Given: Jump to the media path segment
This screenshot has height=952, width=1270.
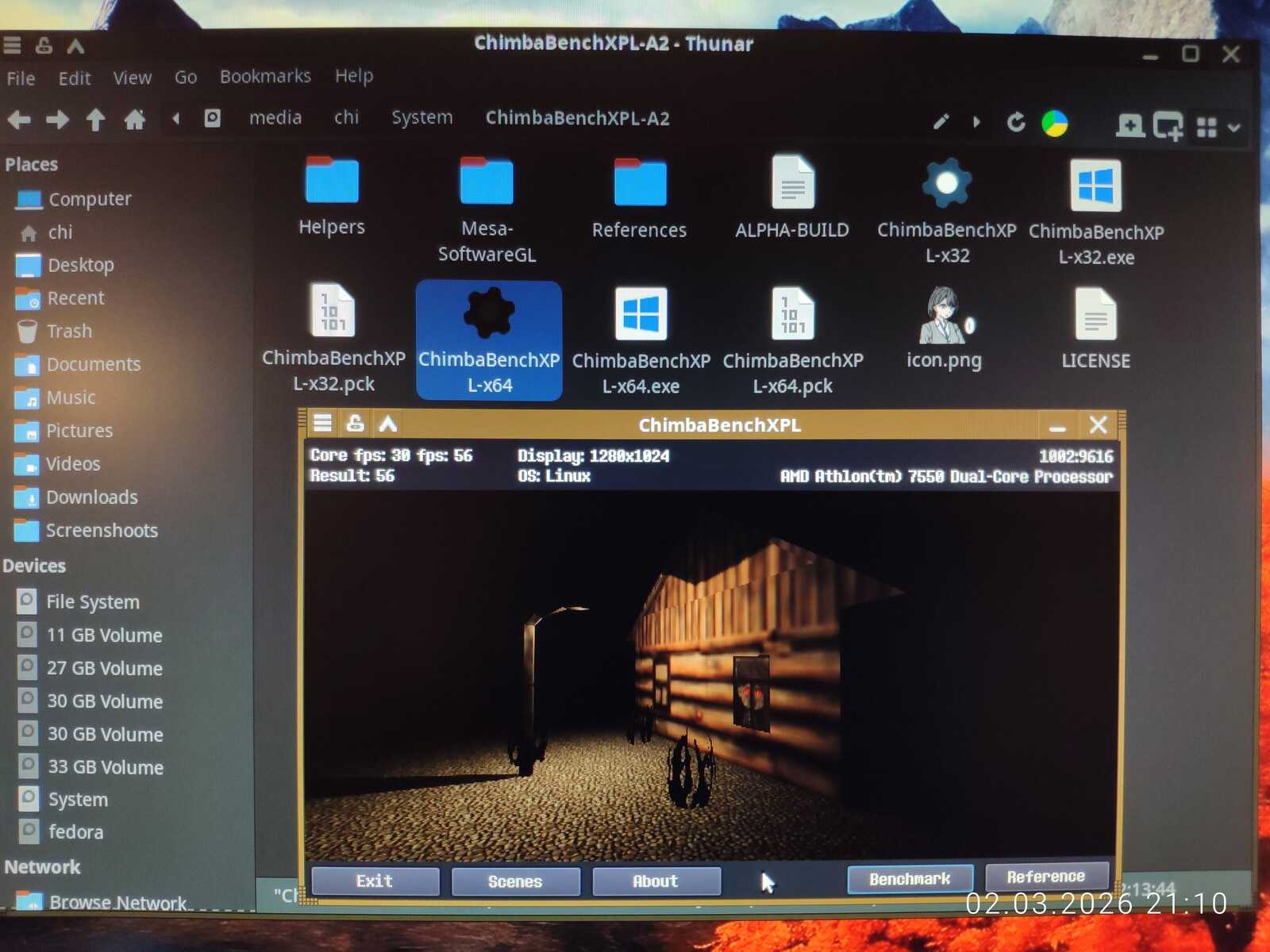Looking at the screenshot, I should pos(275,118).
